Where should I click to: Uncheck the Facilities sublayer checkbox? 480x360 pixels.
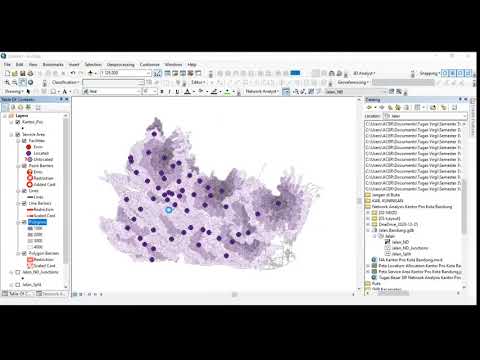tap(24, 141)
